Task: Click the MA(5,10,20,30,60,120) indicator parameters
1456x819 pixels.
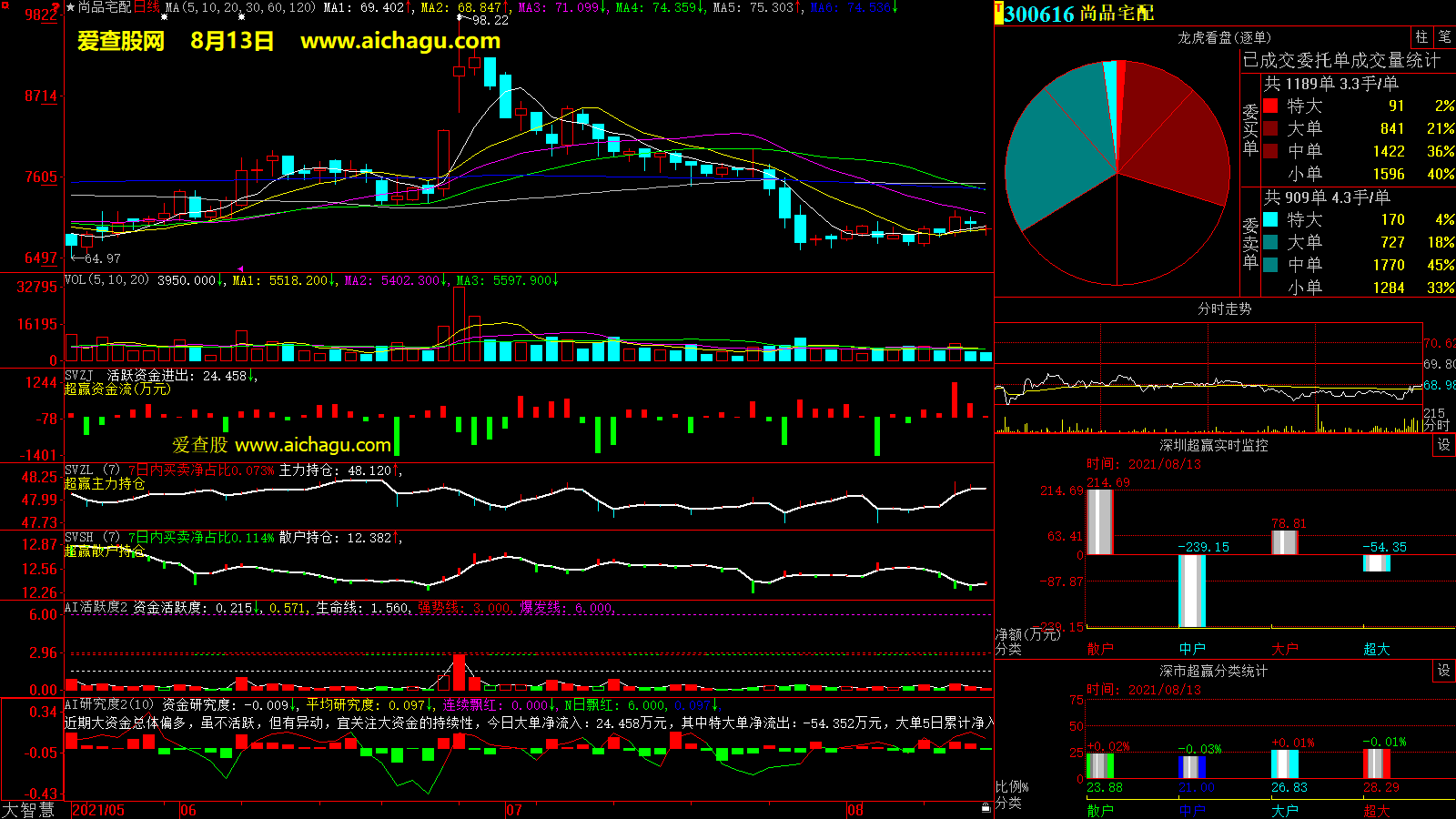Action: 240,7
